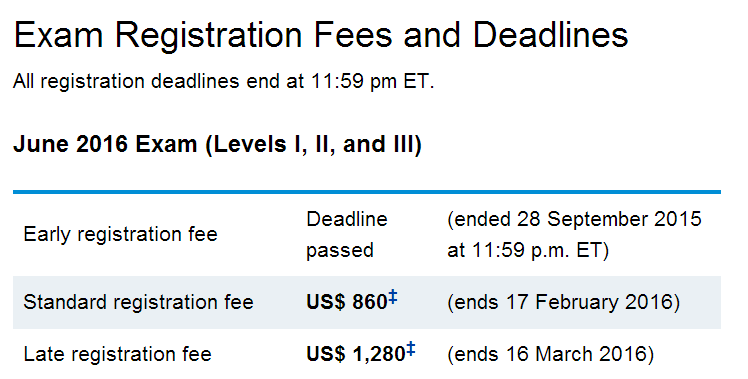
Task: Click the word passed under Deadline
Action: coord(340,251)
